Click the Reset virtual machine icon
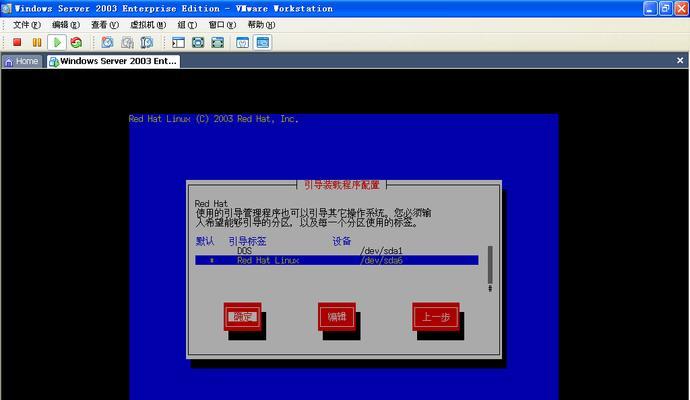 coord(76,42)
